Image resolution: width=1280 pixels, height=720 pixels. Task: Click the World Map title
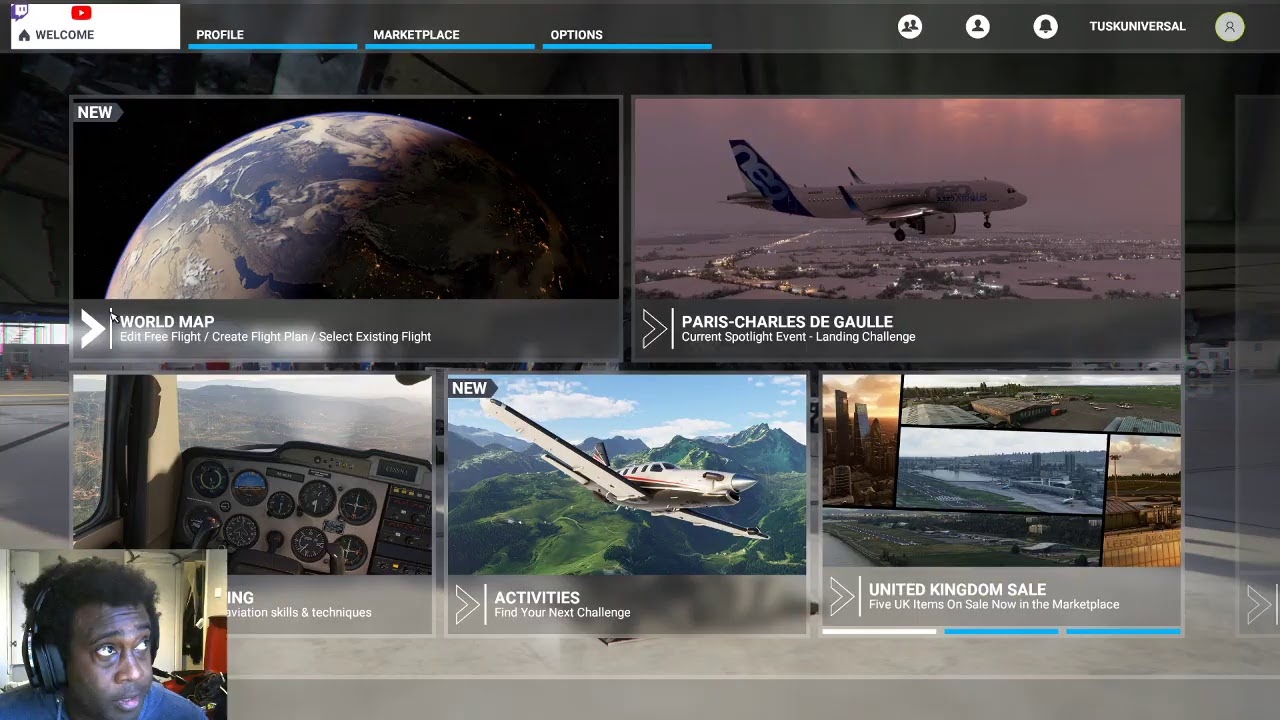pyautogui.click(x=167, y=322)
